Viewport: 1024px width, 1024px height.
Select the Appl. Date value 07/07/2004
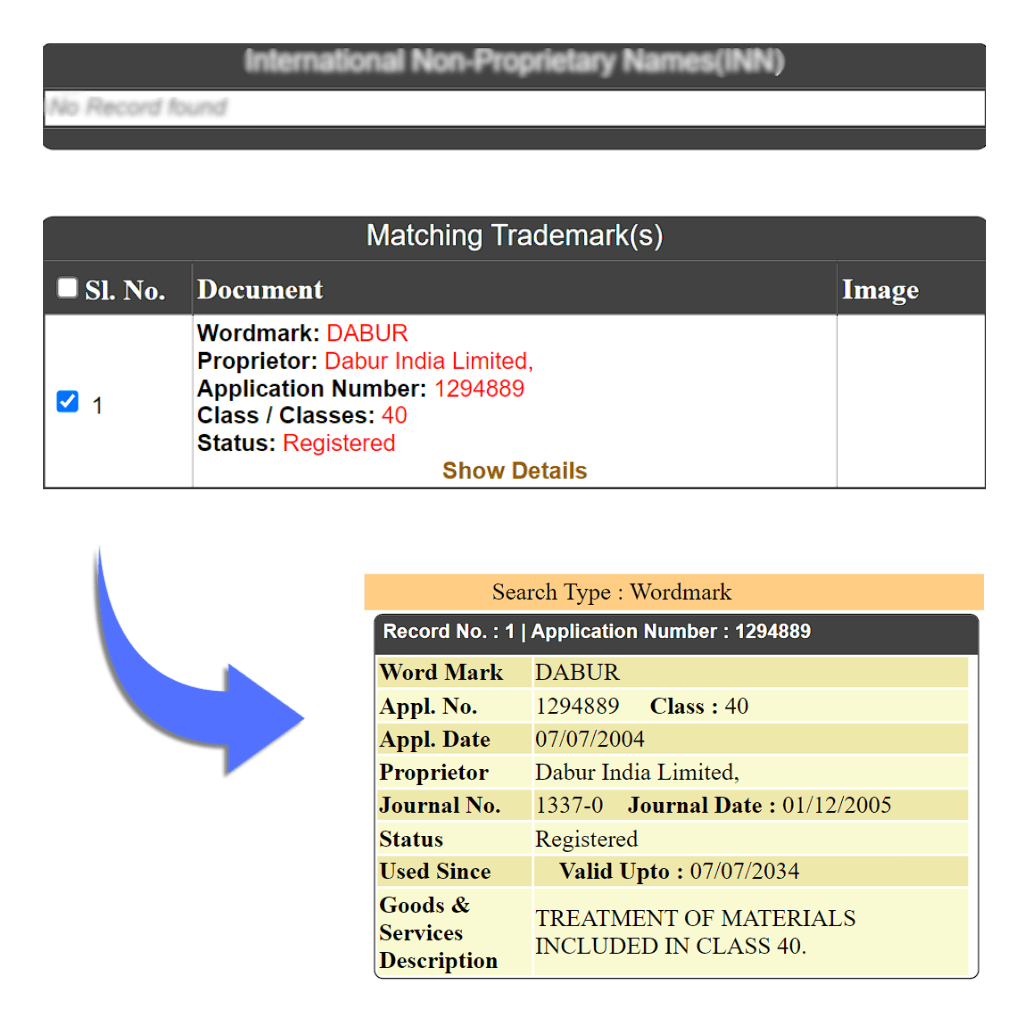(590, 740)
